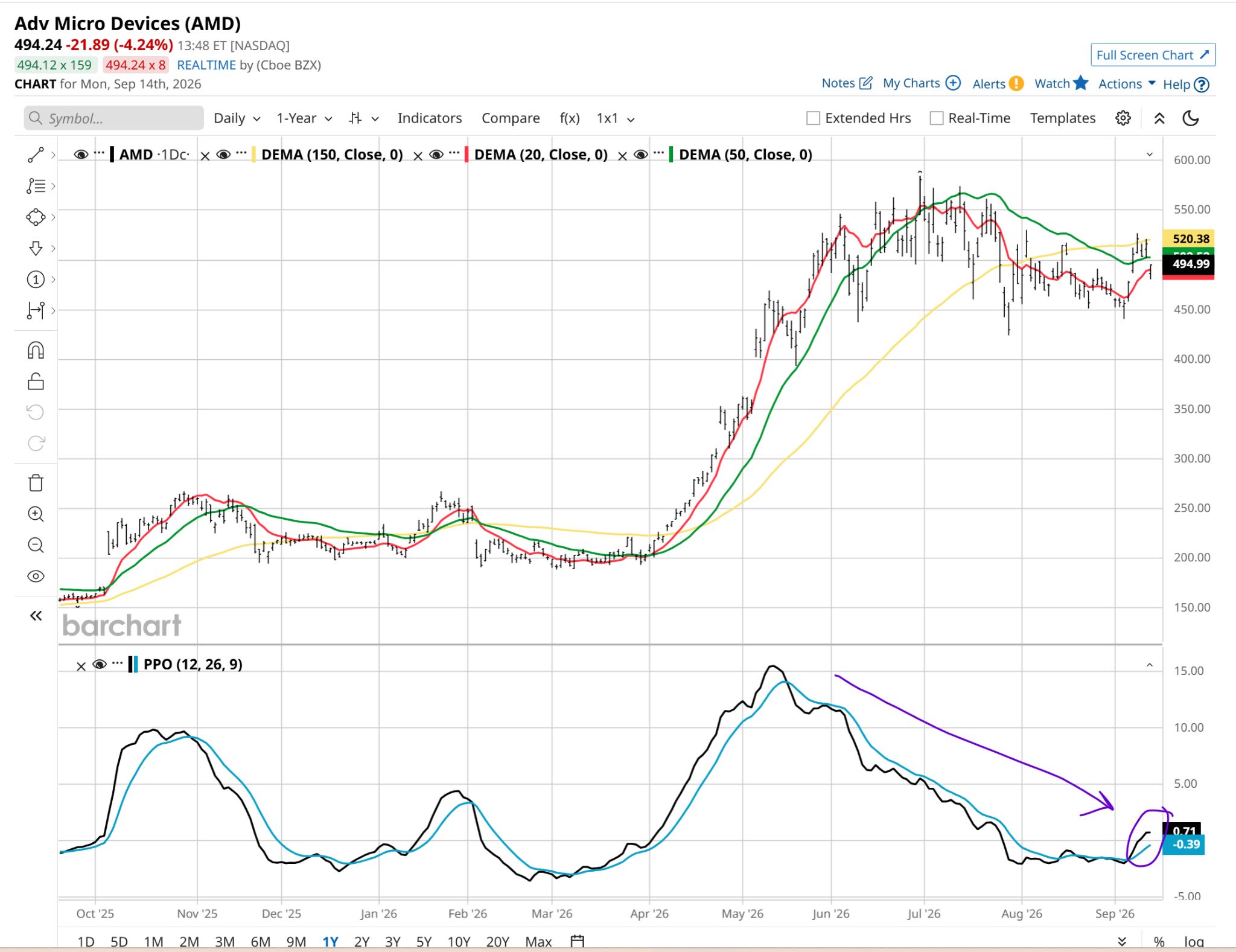Click the lock drawings icon
The width and height of the screenshot is (1236, 952).
[36, 382]
